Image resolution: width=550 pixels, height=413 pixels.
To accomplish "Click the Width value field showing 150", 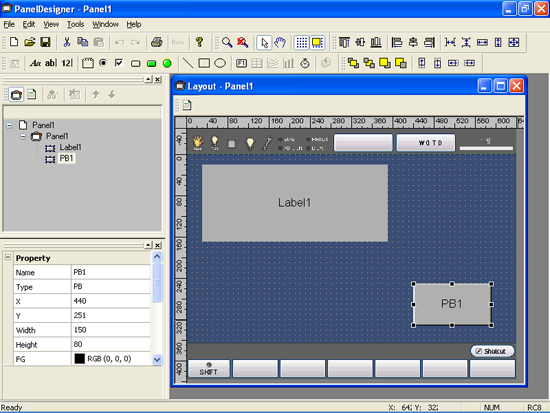I will [111, 330].
